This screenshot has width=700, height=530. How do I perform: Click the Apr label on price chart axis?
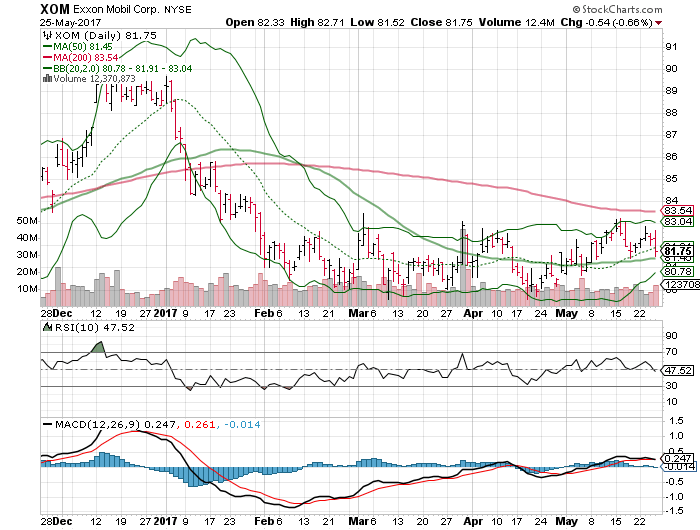click(473, 313)
